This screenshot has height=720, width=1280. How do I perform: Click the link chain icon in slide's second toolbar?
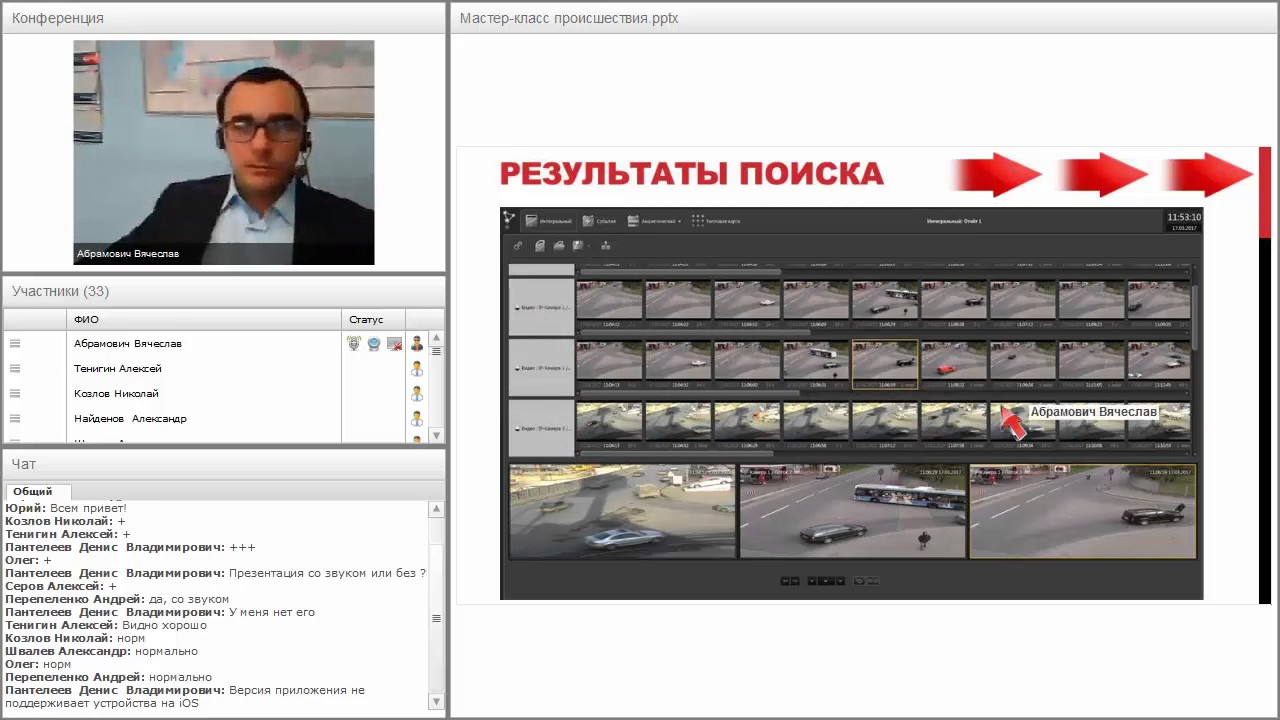[518, 245]
